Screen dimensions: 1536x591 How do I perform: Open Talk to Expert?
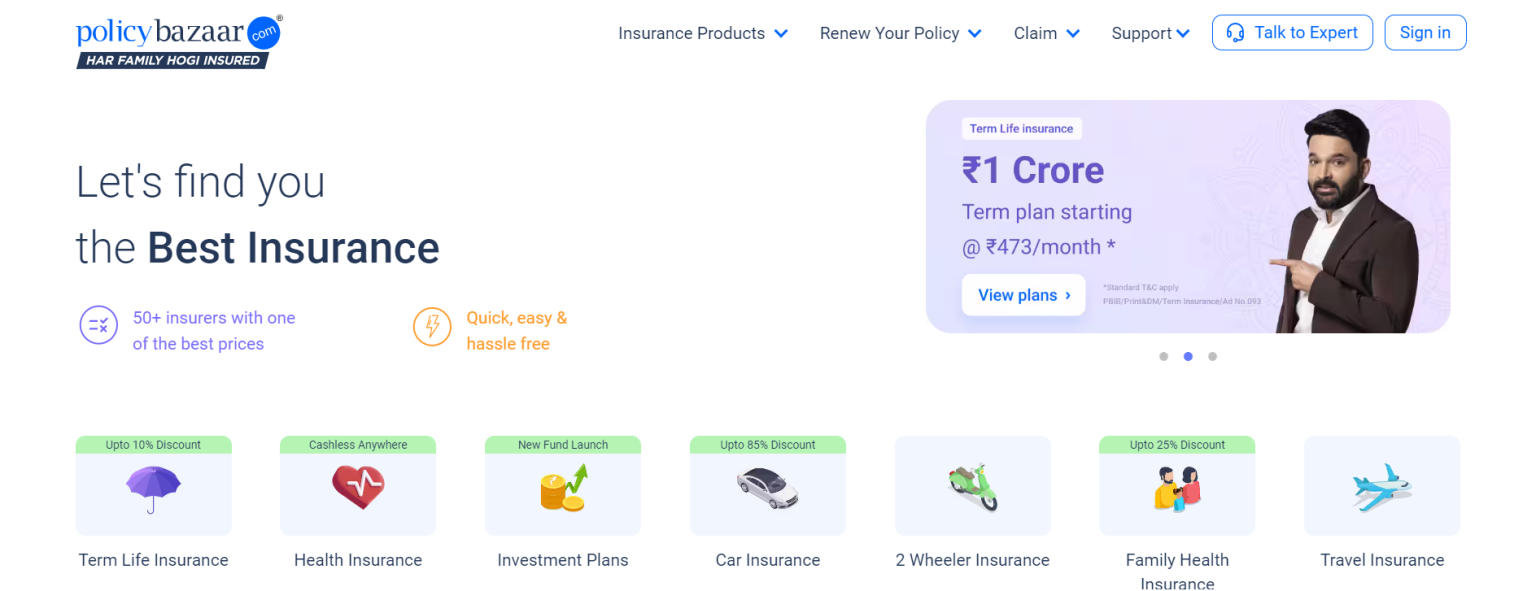[x=1292, y=32]
